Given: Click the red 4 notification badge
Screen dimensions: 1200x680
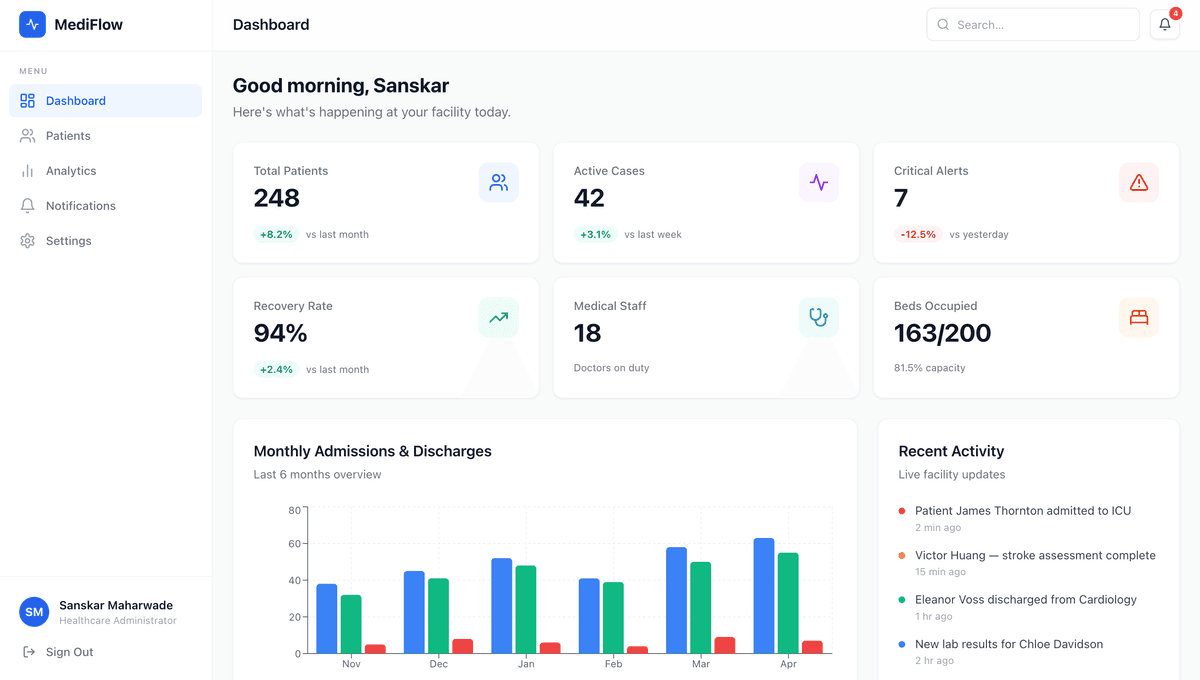Looking at the screenshot, I should (1175, 13).
